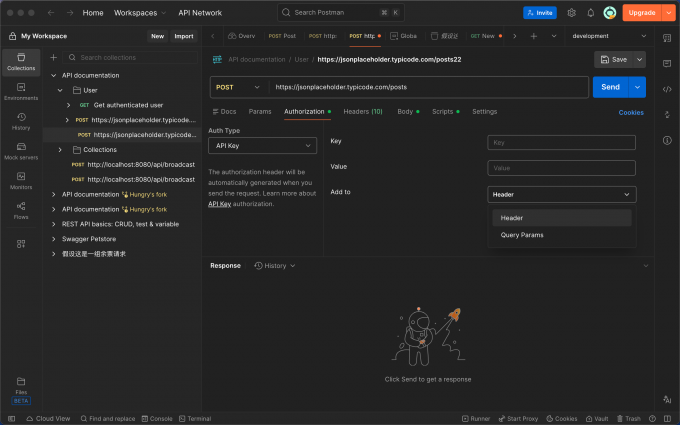
Task: Open the Flows sidebar panel
Action: coord(21,211)
